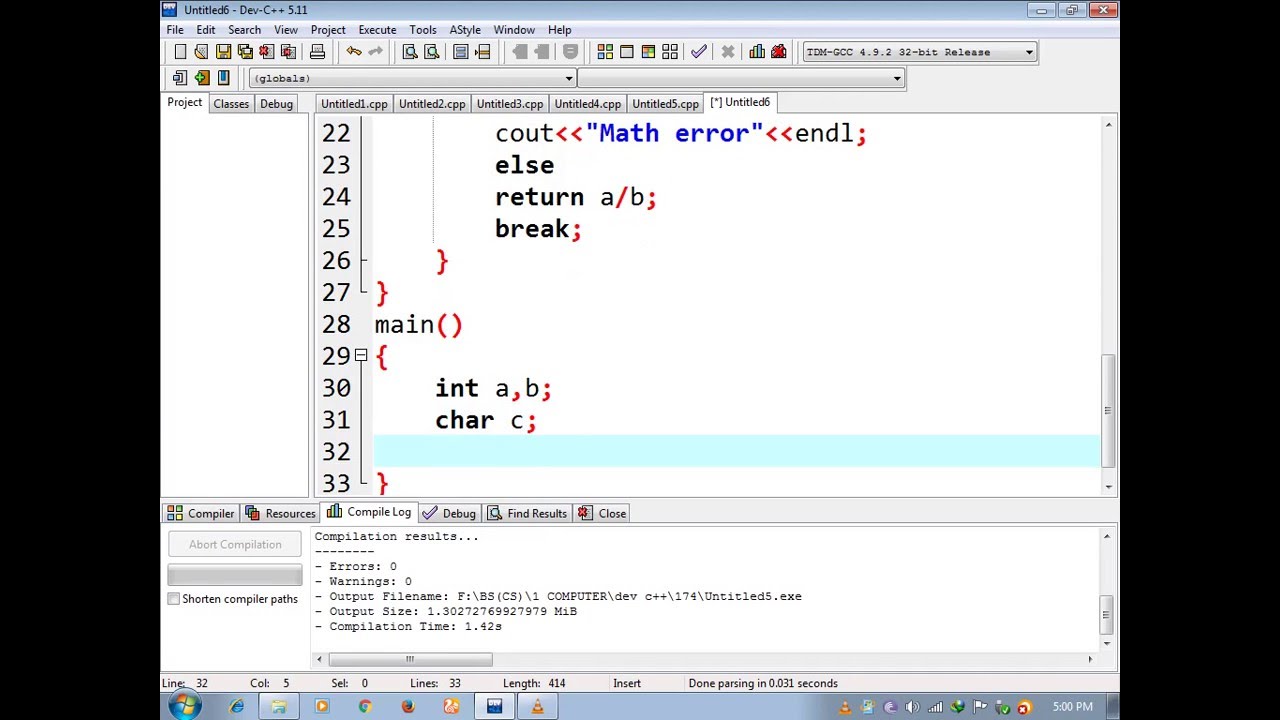This screenshot has height=720, width=1280.
Task: Click the Syntax Check checkmark icon
Action: pos(699,52)
